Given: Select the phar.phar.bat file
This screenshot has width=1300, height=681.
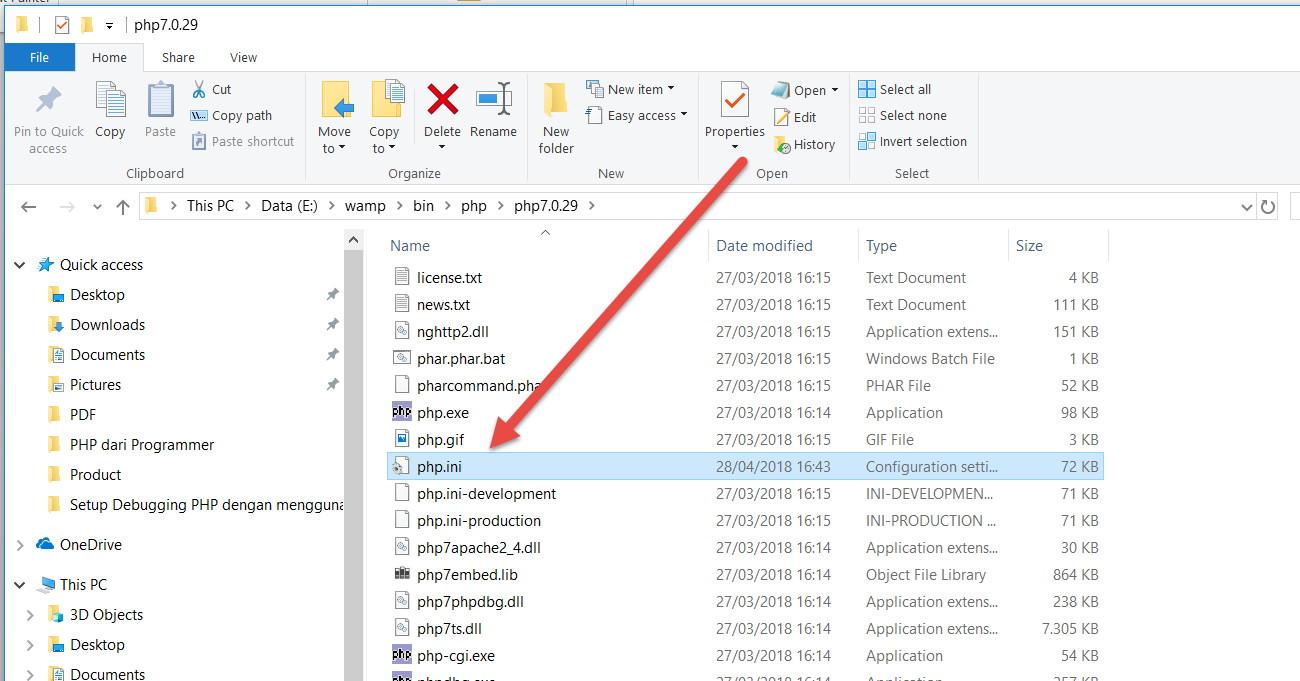Looking at the screenshot, I should click(461, 358).
